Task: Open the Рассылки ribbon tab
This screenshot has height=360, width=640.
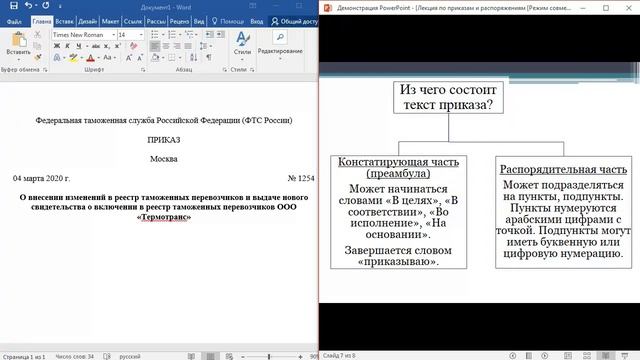Action: click(156, 22)
